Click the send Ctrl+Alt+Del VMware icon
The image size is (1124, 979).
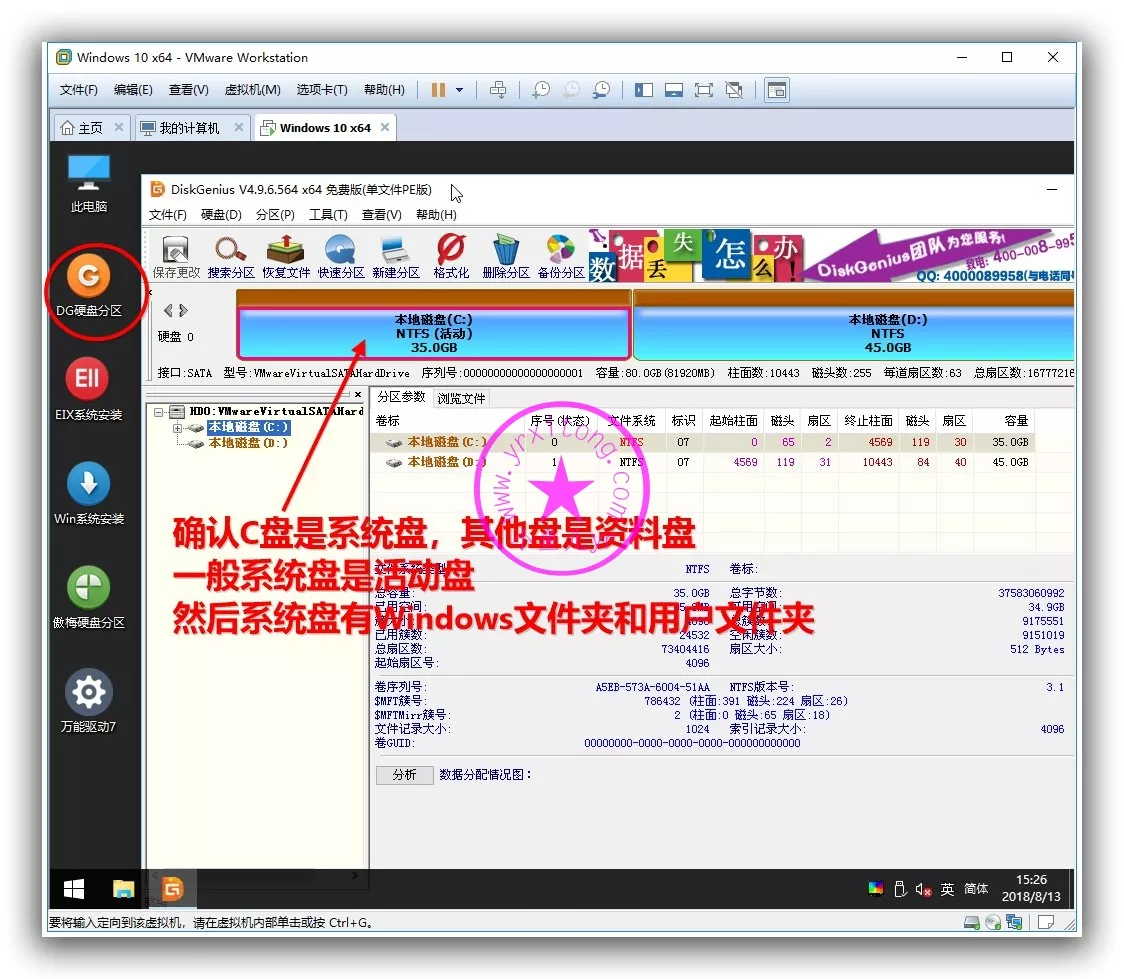(x=497, y=90)
